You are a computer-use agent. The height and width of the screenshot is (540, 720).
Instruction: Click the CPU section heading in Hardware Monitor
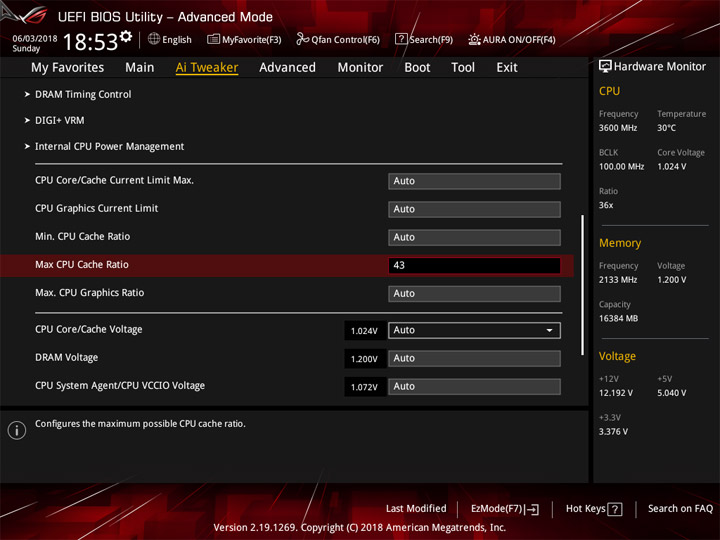click(609, 91)
